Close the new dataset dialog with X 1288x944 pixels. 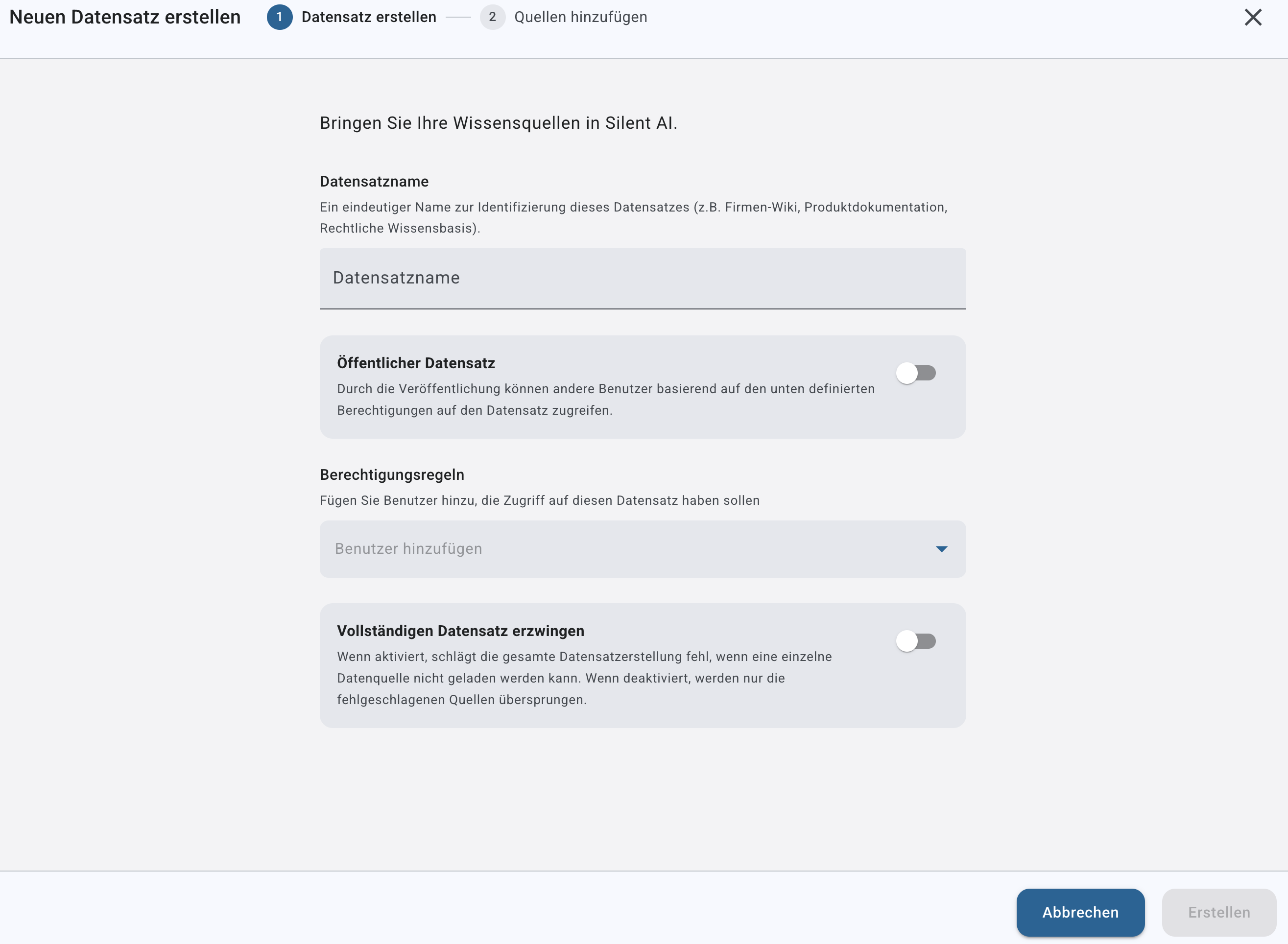tap(1253, 17)
